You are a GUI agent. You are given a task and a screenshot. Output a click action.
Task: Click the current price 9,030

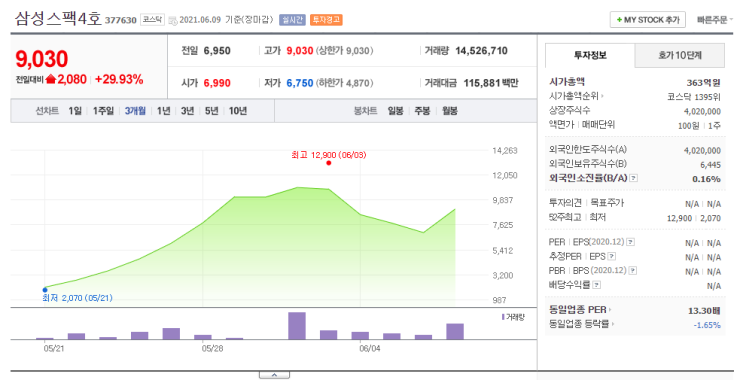42,59
